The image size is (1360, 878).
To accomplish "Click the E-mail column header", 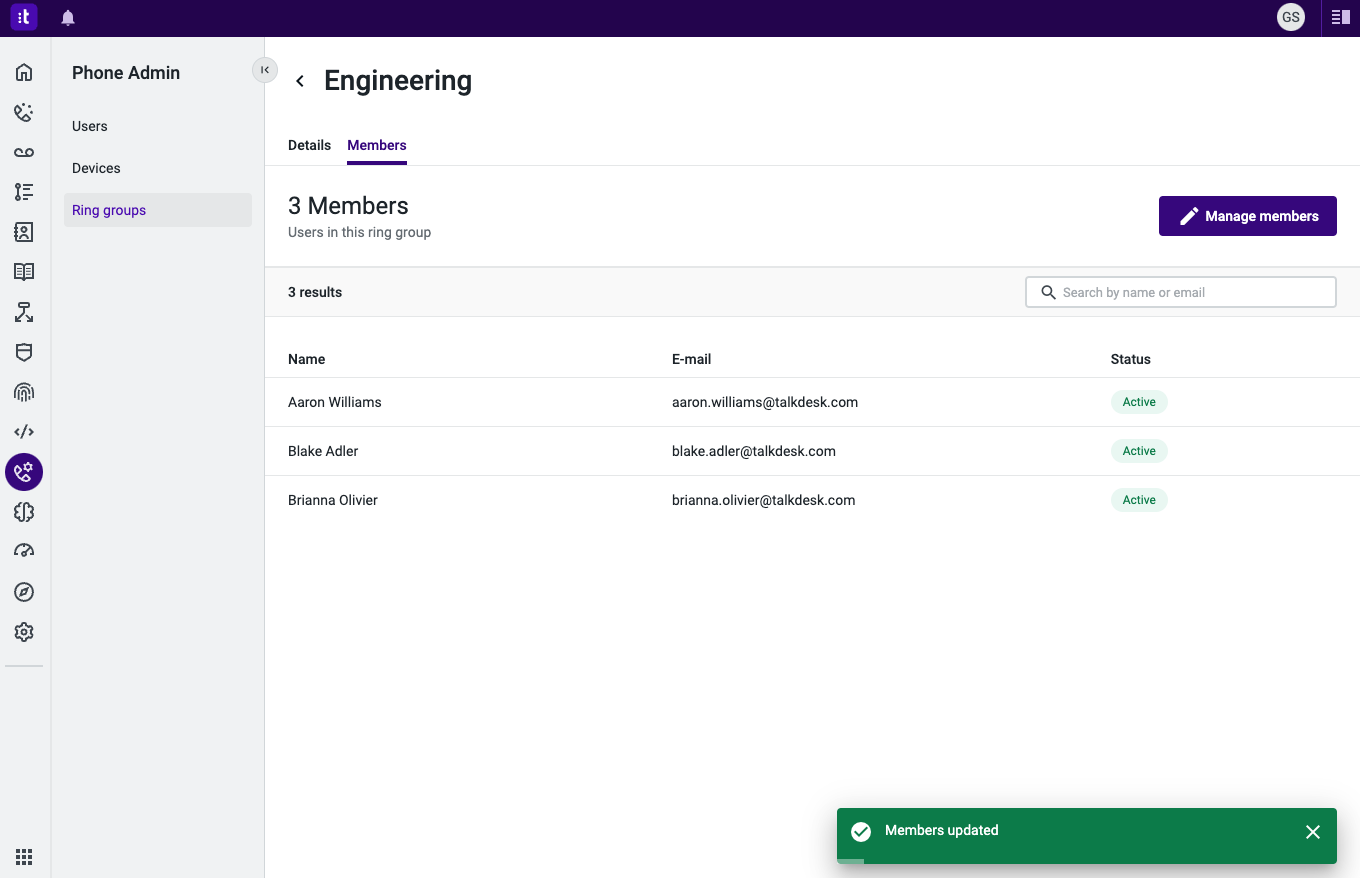I will coord(691,359).
